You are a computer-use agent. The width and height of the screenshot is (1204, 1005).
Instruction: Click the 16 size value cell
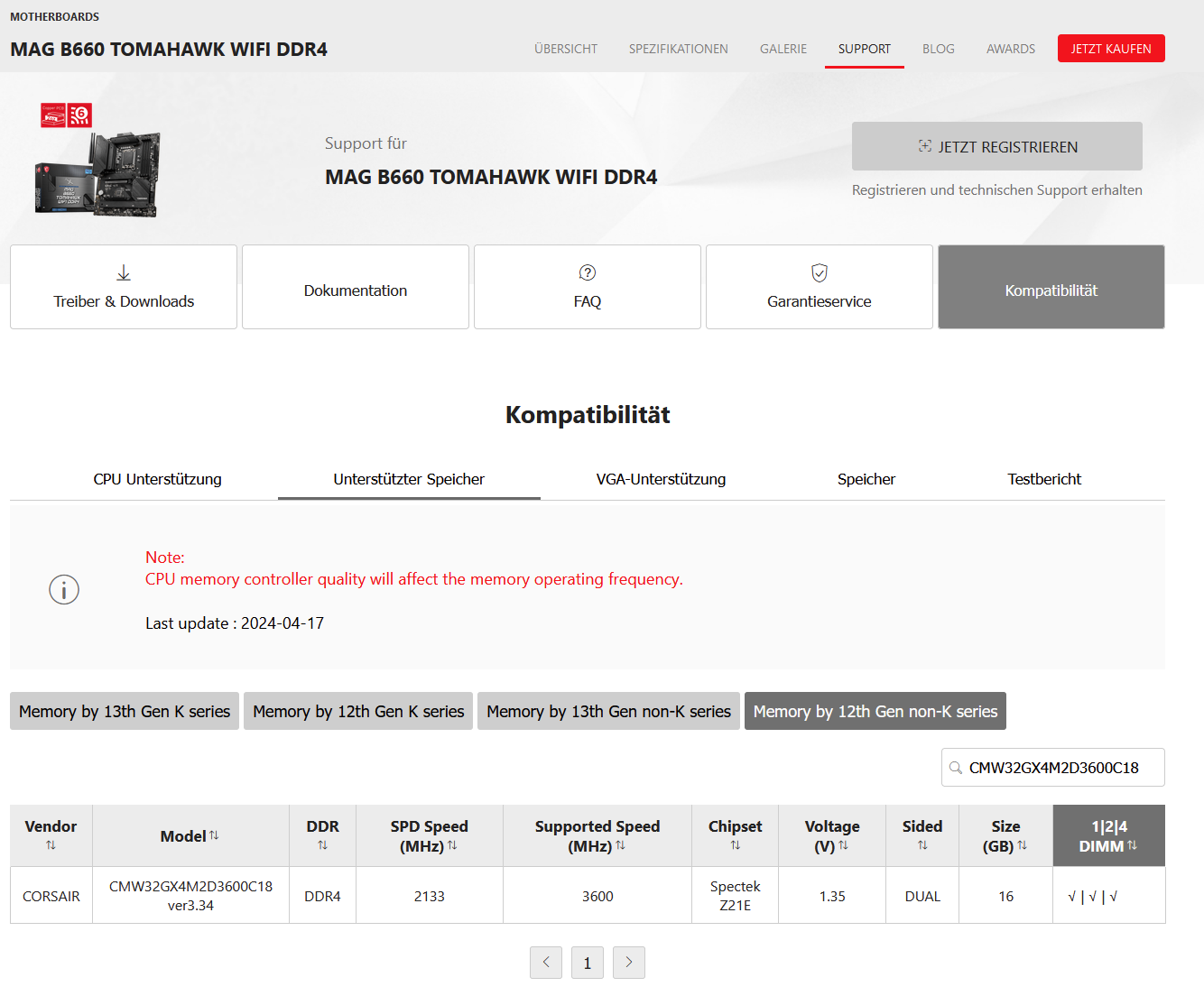point(1006,896)
